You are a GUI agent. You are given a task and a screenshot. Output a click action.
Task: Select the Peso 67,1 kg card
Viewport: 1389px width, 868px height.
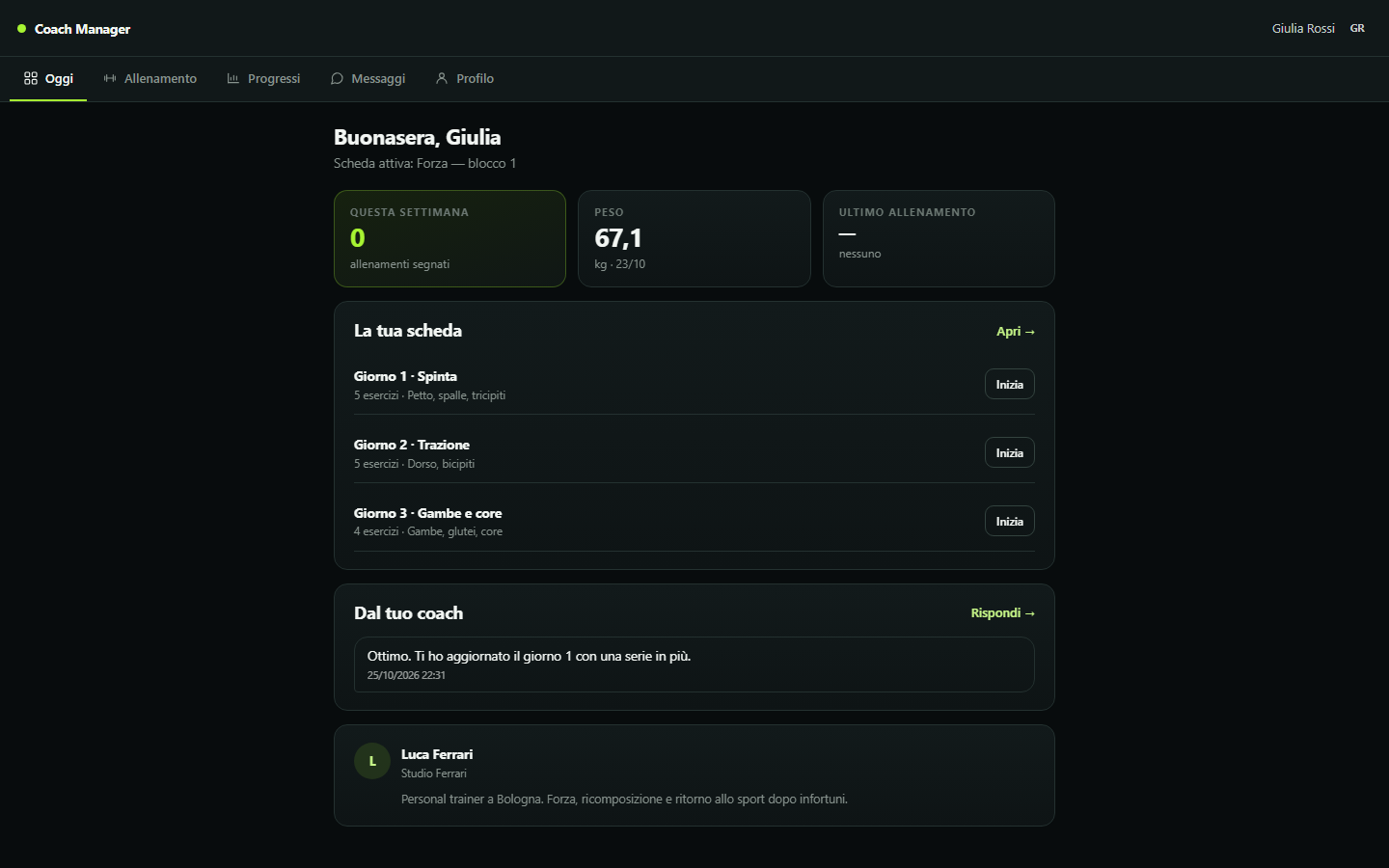pos(694,238)
